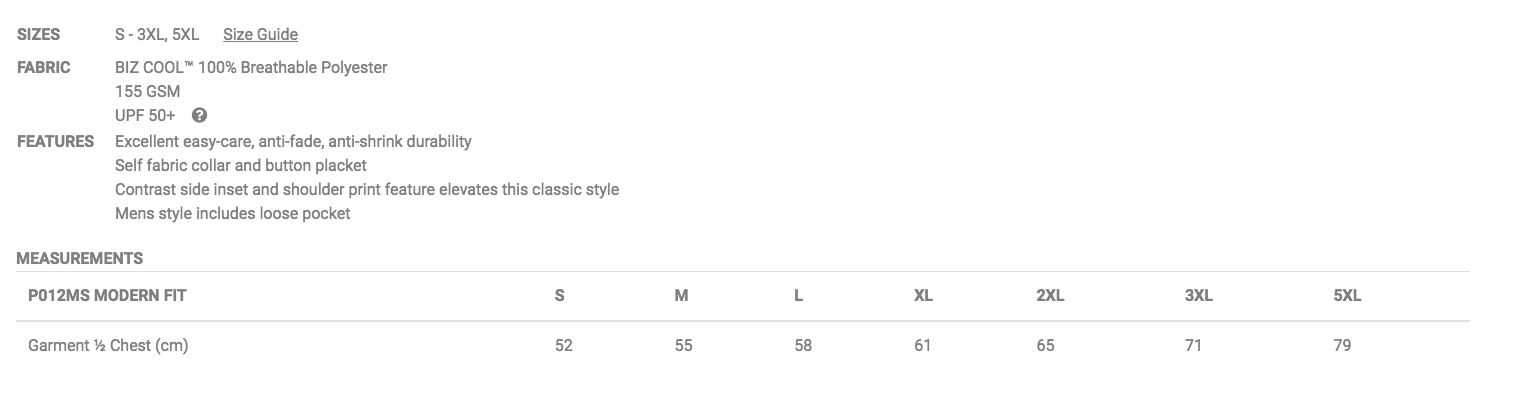Click the UPF 50+ help question icon

click(x=199, y=115)
